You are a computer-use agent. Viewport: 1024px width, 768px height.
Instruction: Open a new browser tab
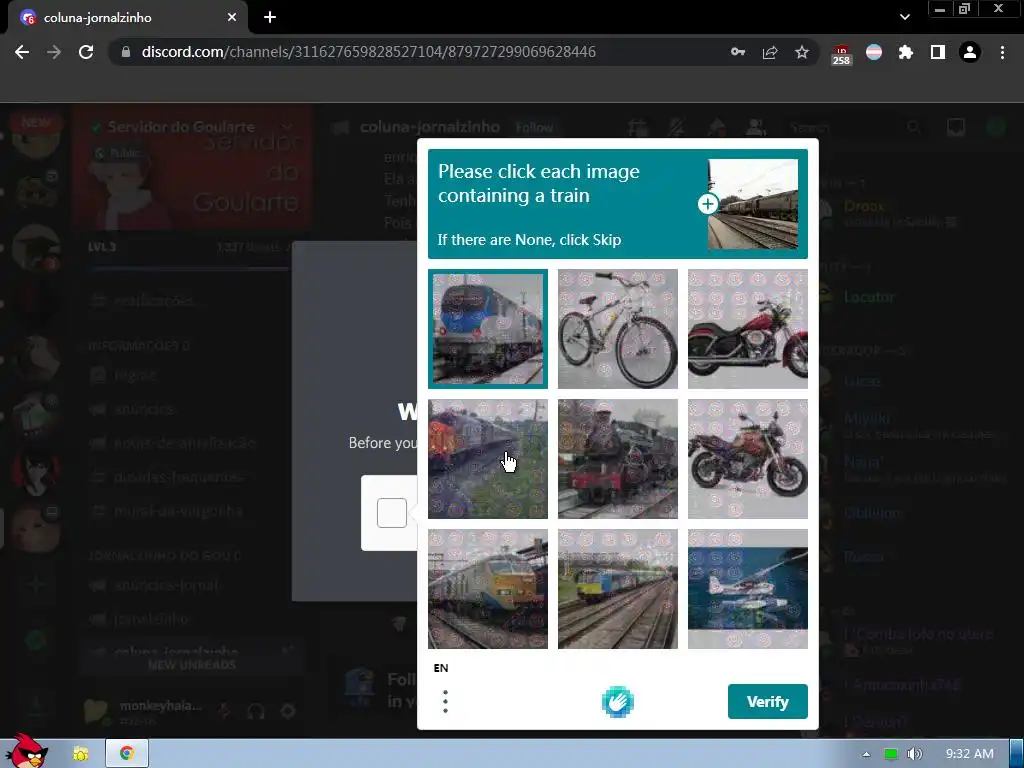coord(270,18)
